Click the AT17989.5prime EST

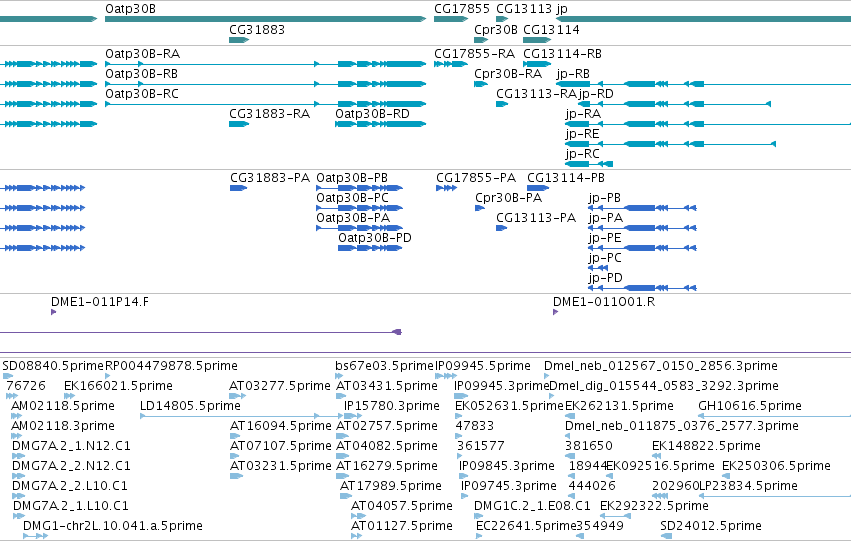(x=346, y=496)
